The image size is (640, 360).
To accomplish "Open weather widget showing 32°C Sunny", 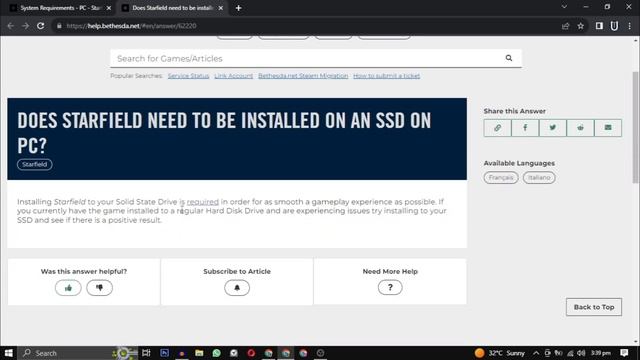I will click(x=500, y=353).
